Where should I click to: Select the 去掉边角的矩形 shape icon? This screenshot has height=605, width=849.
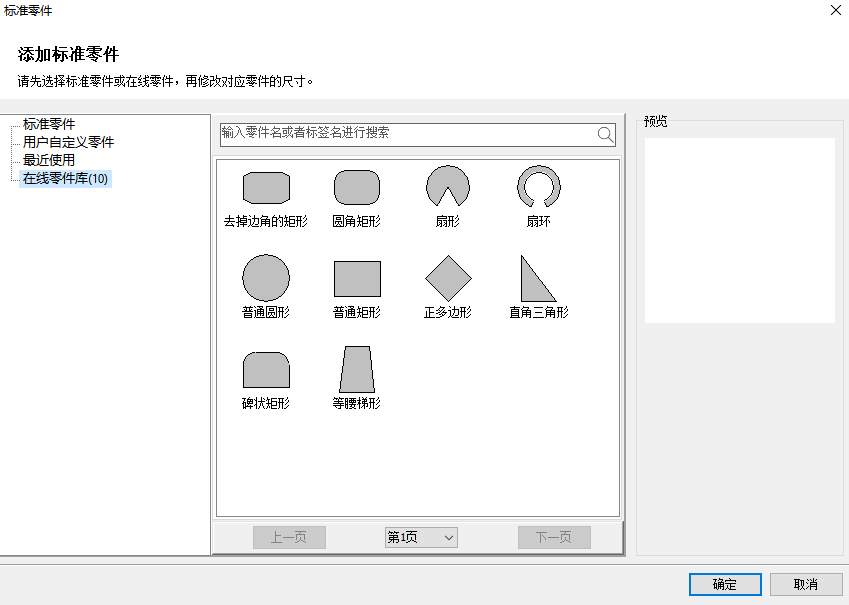266,187
